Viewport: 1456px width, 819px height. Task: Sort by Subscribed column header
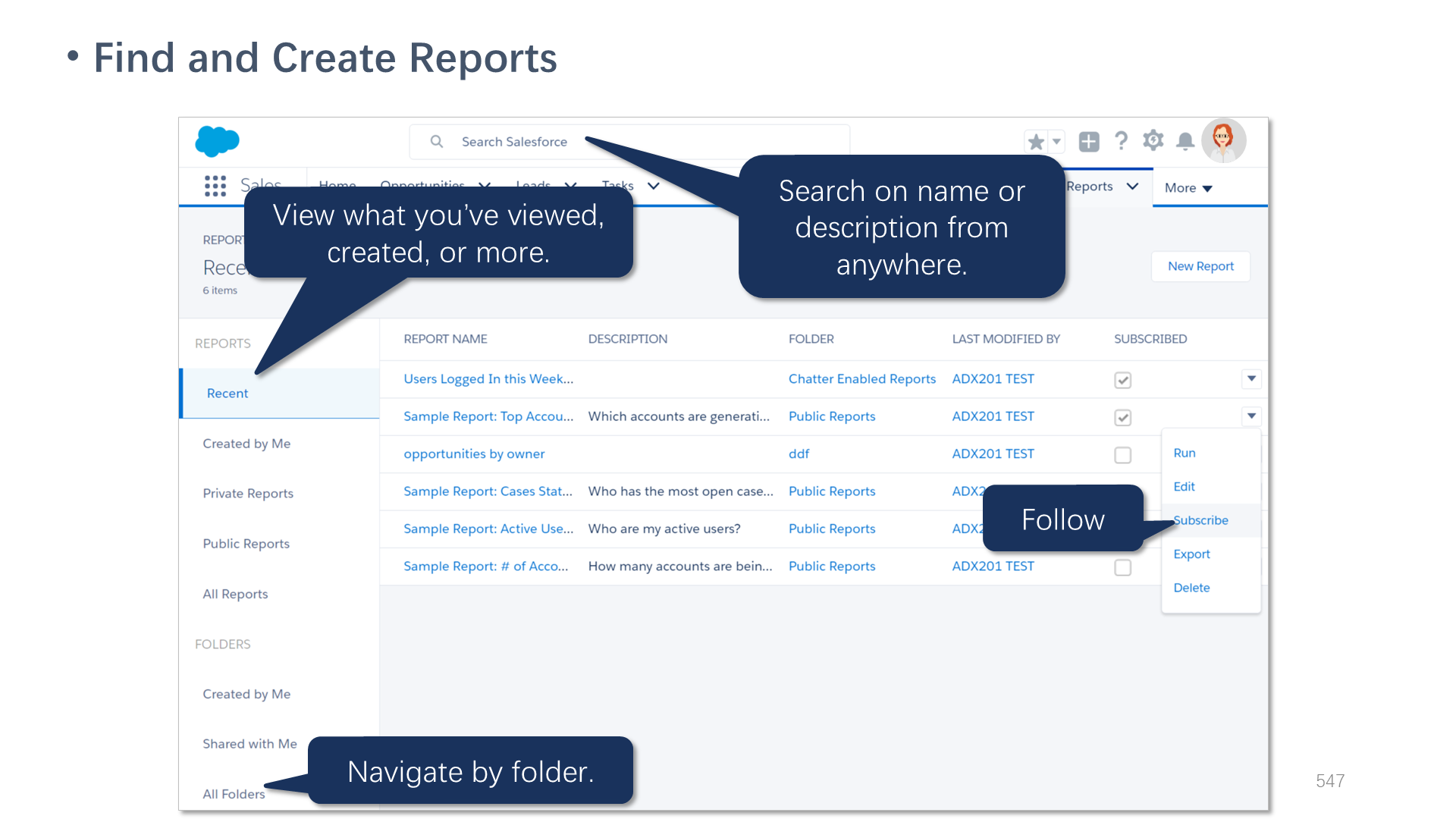1150,339
